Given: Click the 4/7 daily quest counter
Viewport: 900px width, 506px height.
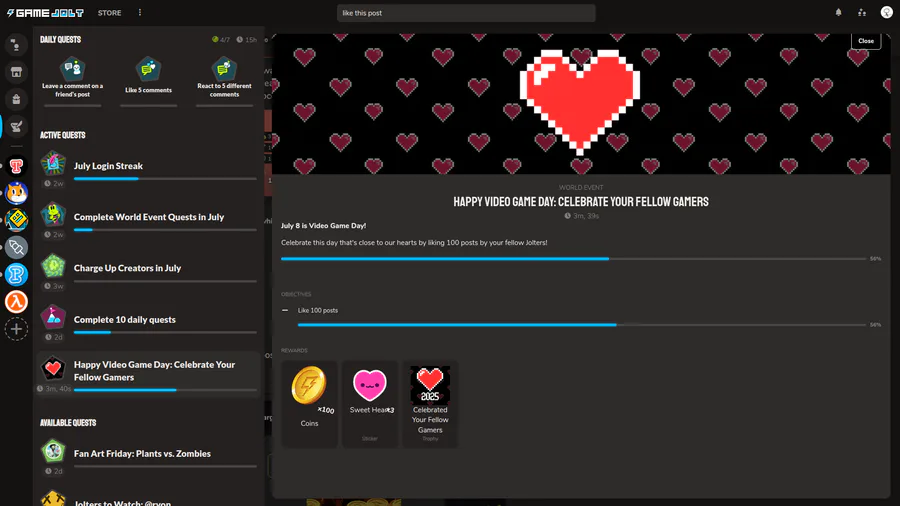Looking at the screenshot, I should [221, 40].
